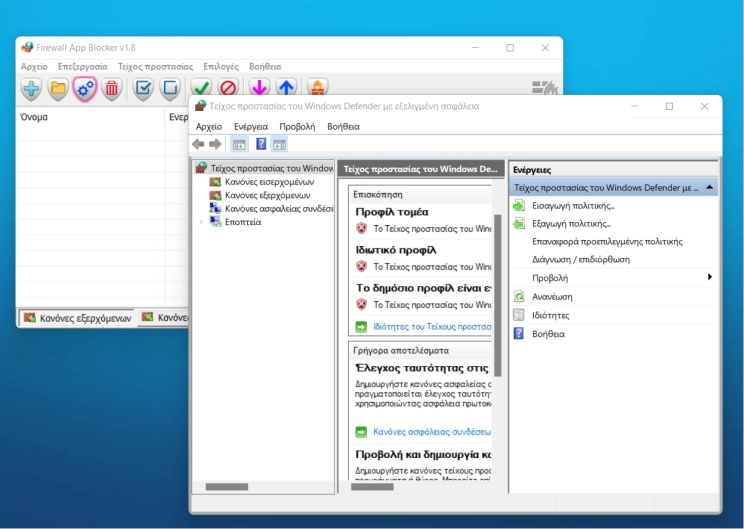744x529 pixels.
Task: Open Επιλογές menu in Firewall App Blocker
Action: pyautogui.click(x=221, y=66)
